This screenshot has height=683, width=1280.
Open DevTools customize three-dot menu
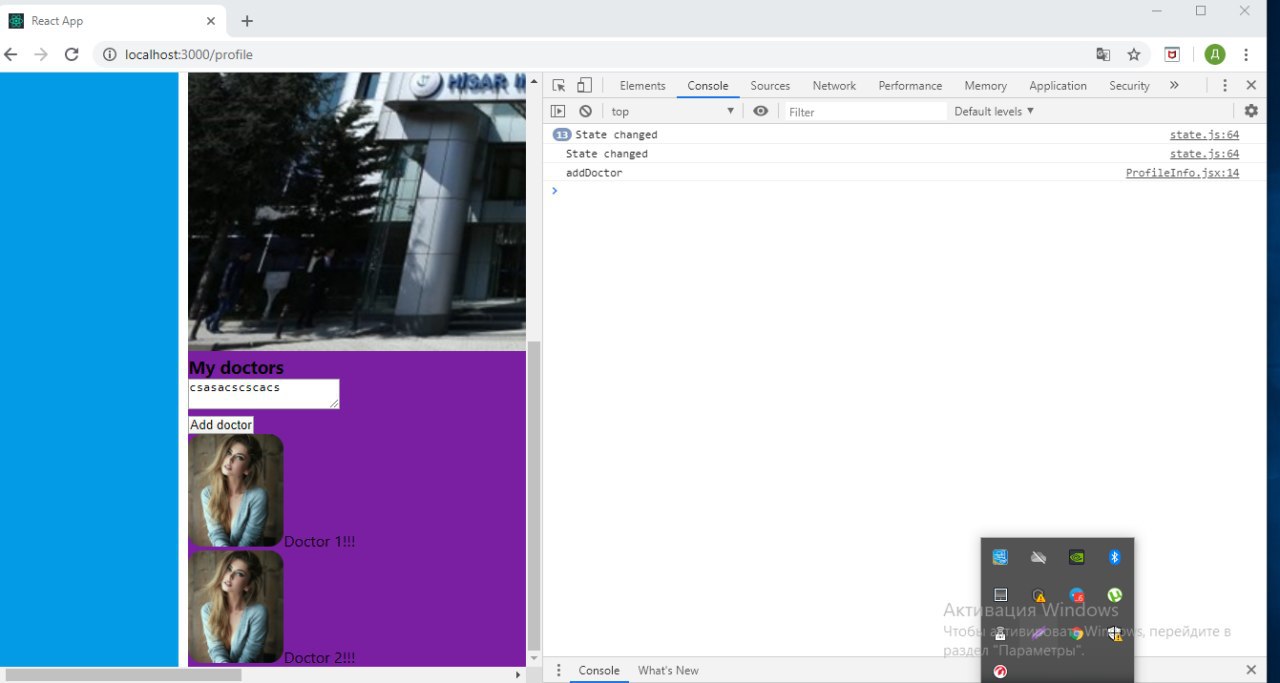pos(1224,86)
